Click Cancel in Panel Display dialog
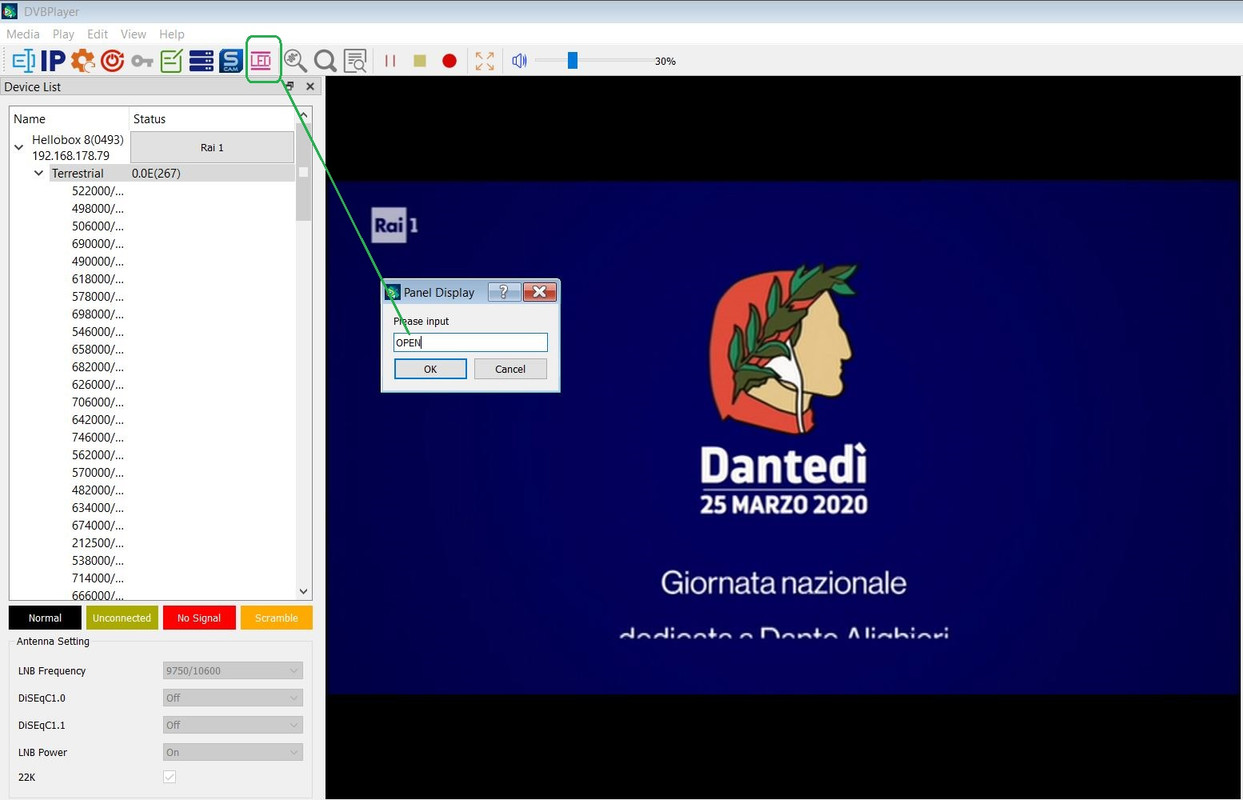 point(510,369)
